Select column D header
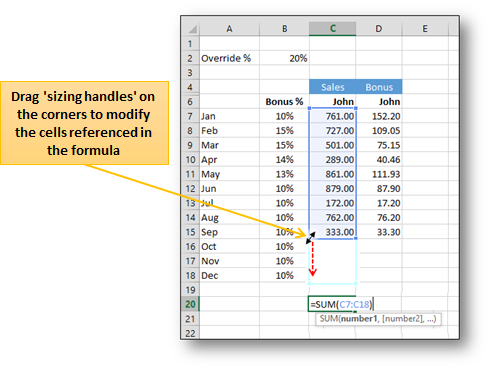The image size is (490, 370). tap(379, 29)
